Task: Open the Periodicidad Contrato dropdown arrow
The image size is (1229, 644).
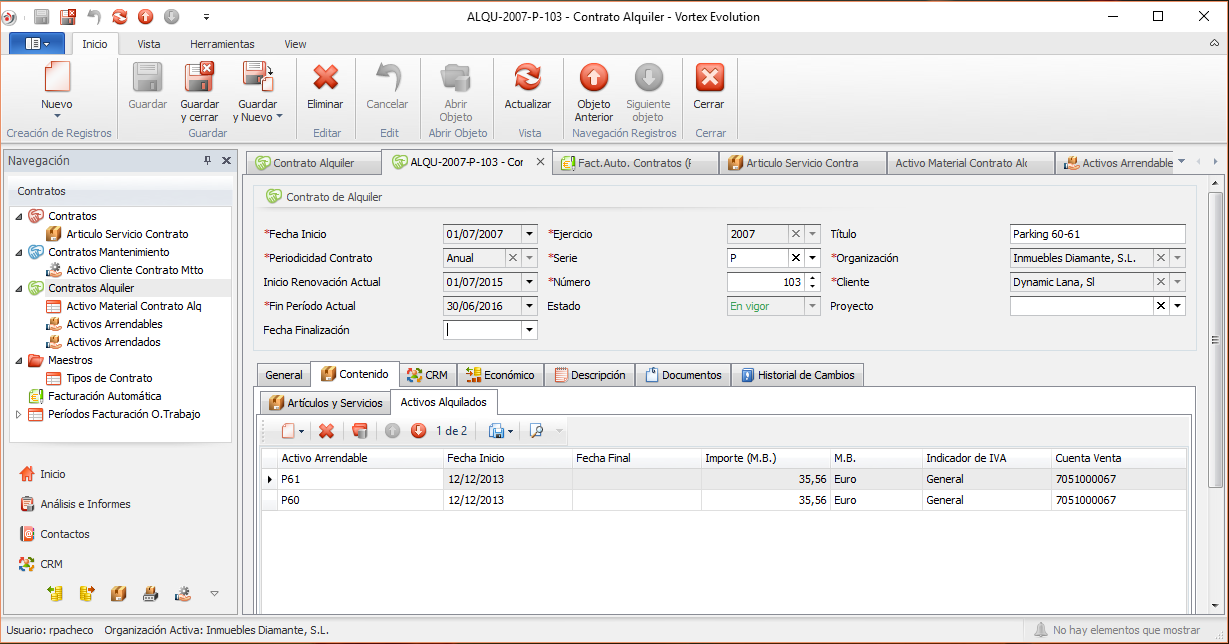Action: [530, 258]
